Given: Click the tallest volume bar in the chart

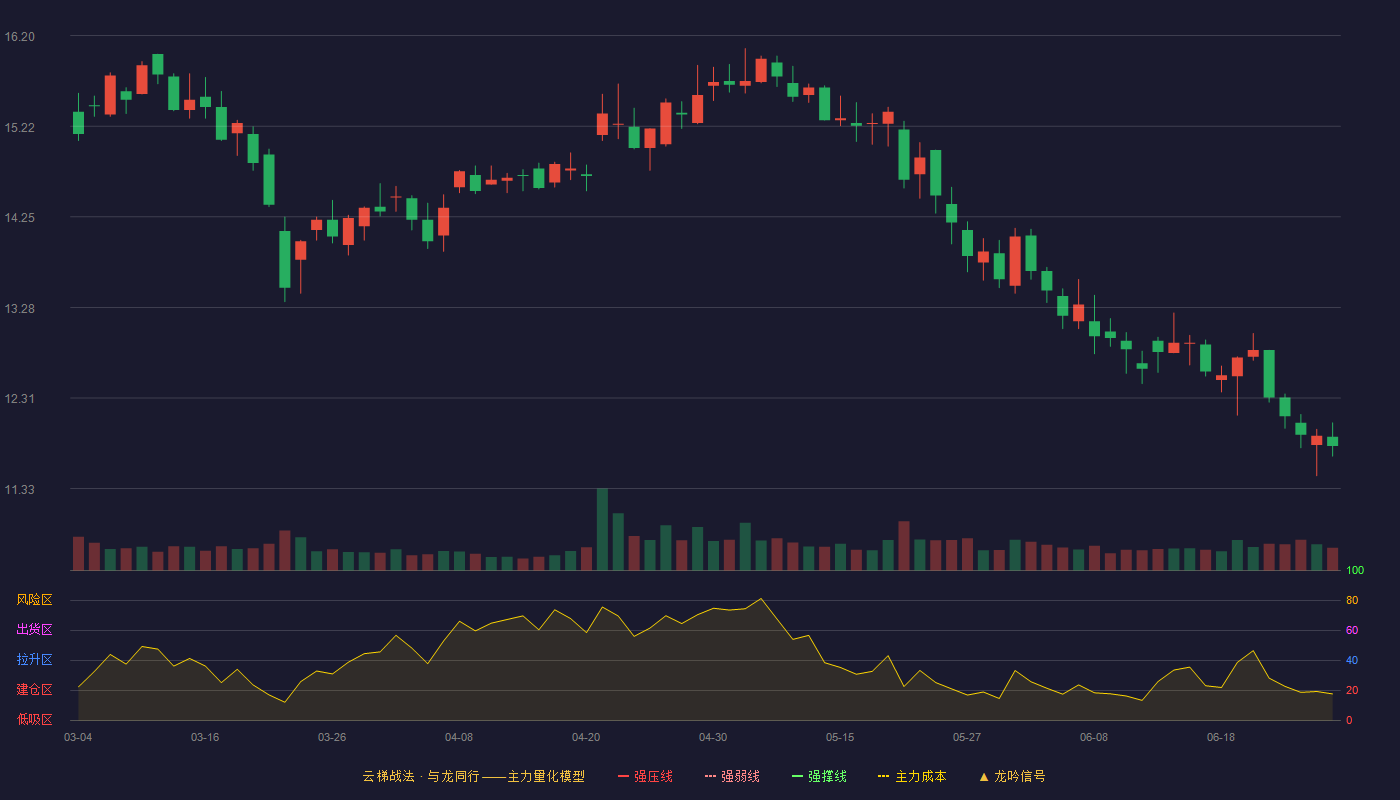Looking at the screenshot, I should point(602,529).
